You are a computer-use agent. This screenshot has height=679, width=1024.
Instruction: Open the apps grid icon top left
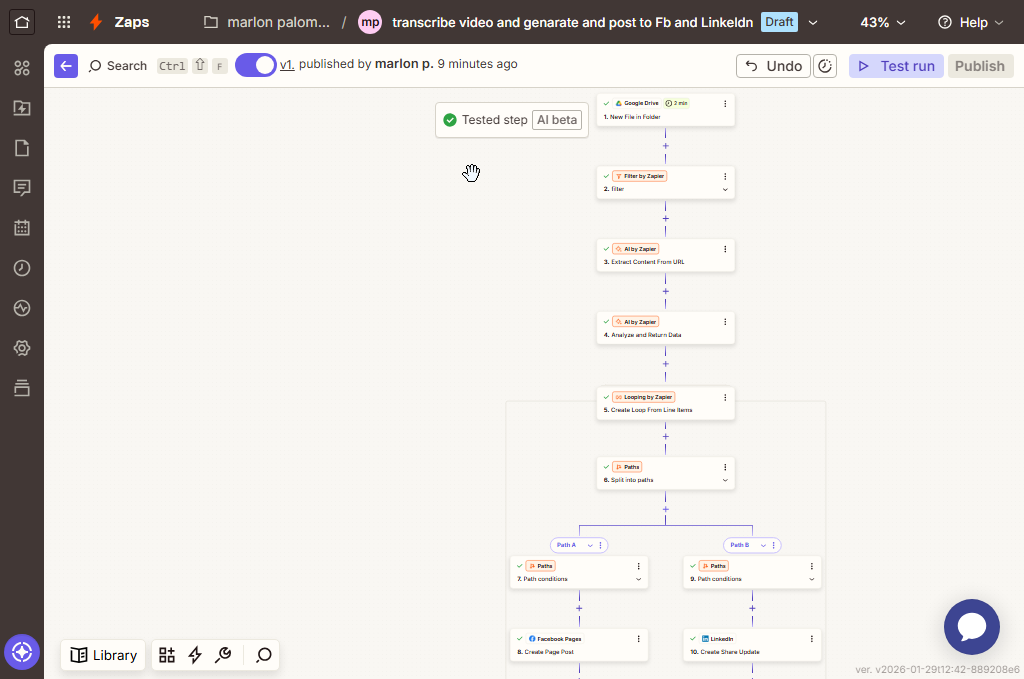62,22
